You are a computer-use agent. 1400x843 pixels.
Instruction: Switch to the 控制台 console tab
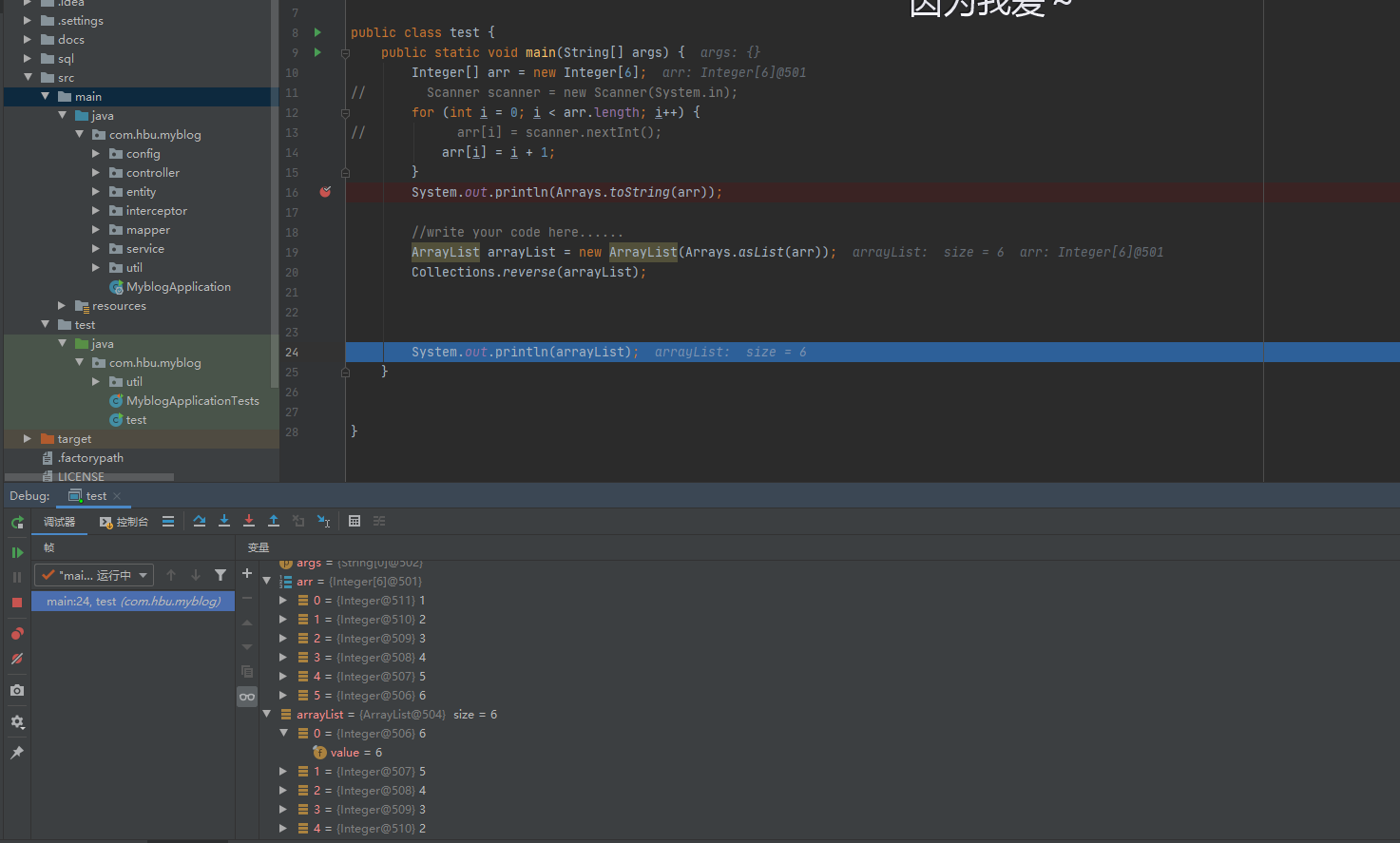pyautogui.click(x=125, y=522)
